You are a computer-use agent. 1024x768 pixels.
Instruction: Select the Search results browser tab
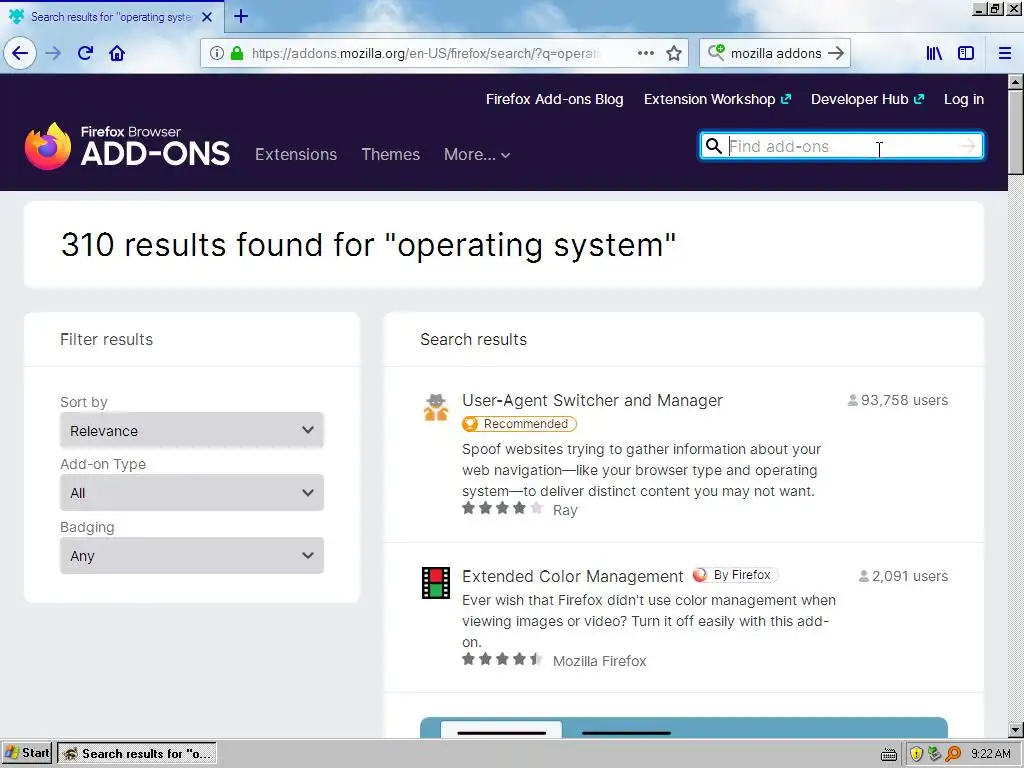click(111, 17)
